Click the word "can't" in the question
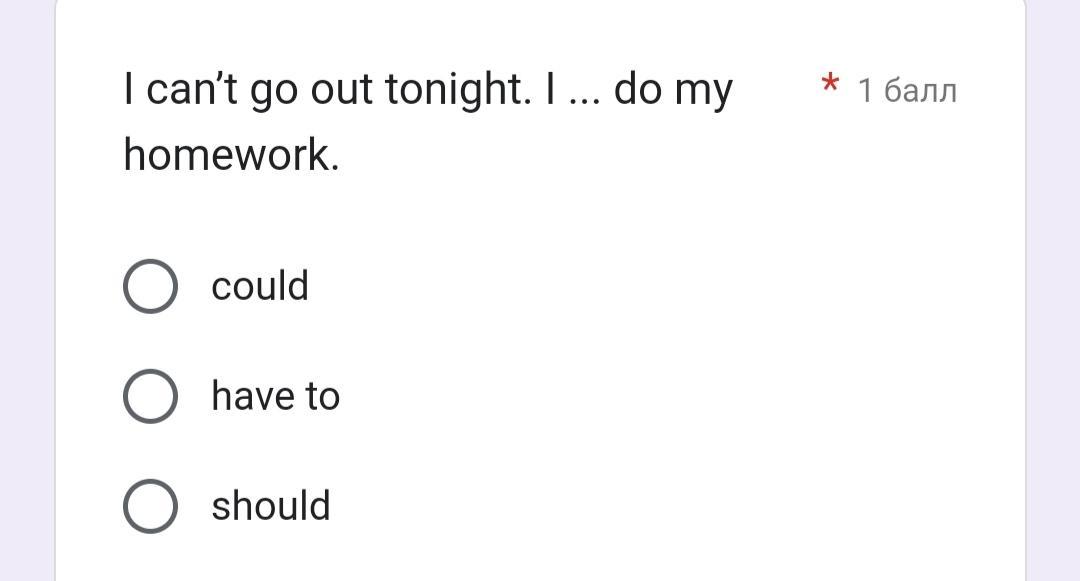 coord(192,90)
